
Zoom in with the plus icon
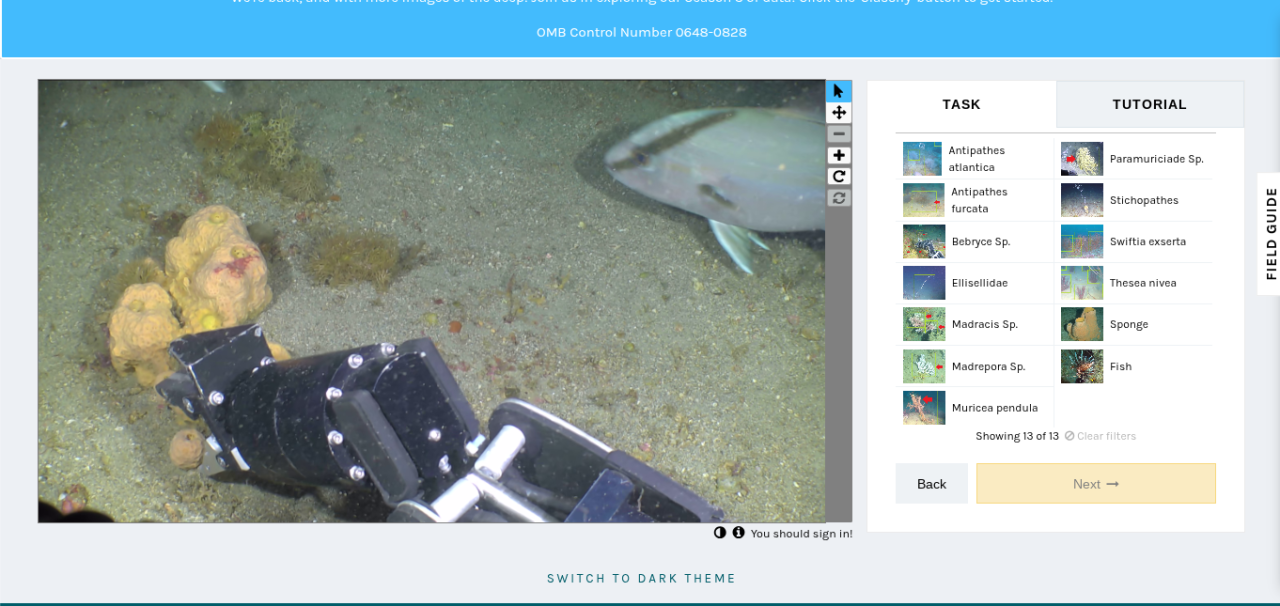[x=838, y=155]
